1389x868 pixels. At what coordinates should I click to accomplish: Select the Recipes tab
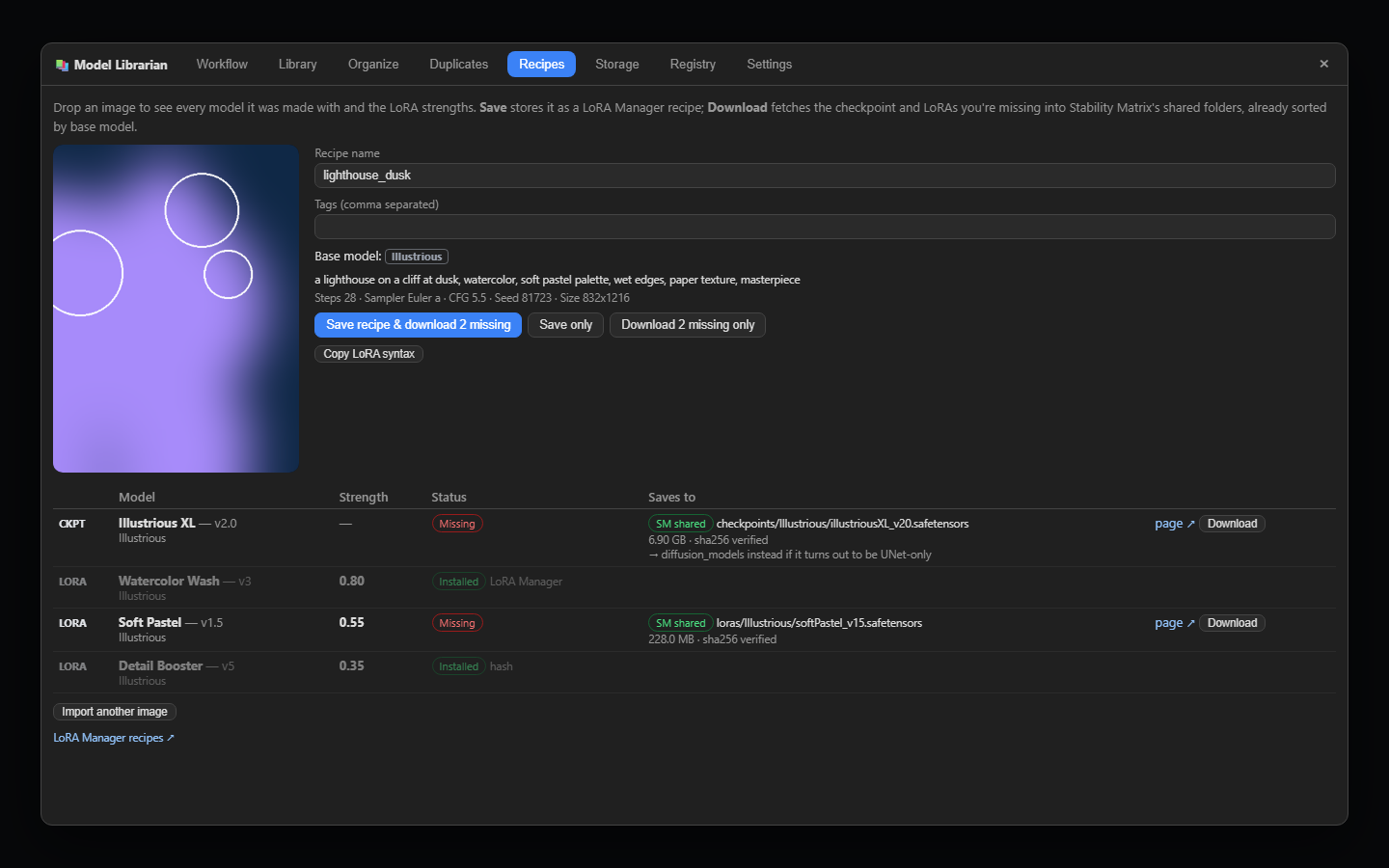point(542,64)
